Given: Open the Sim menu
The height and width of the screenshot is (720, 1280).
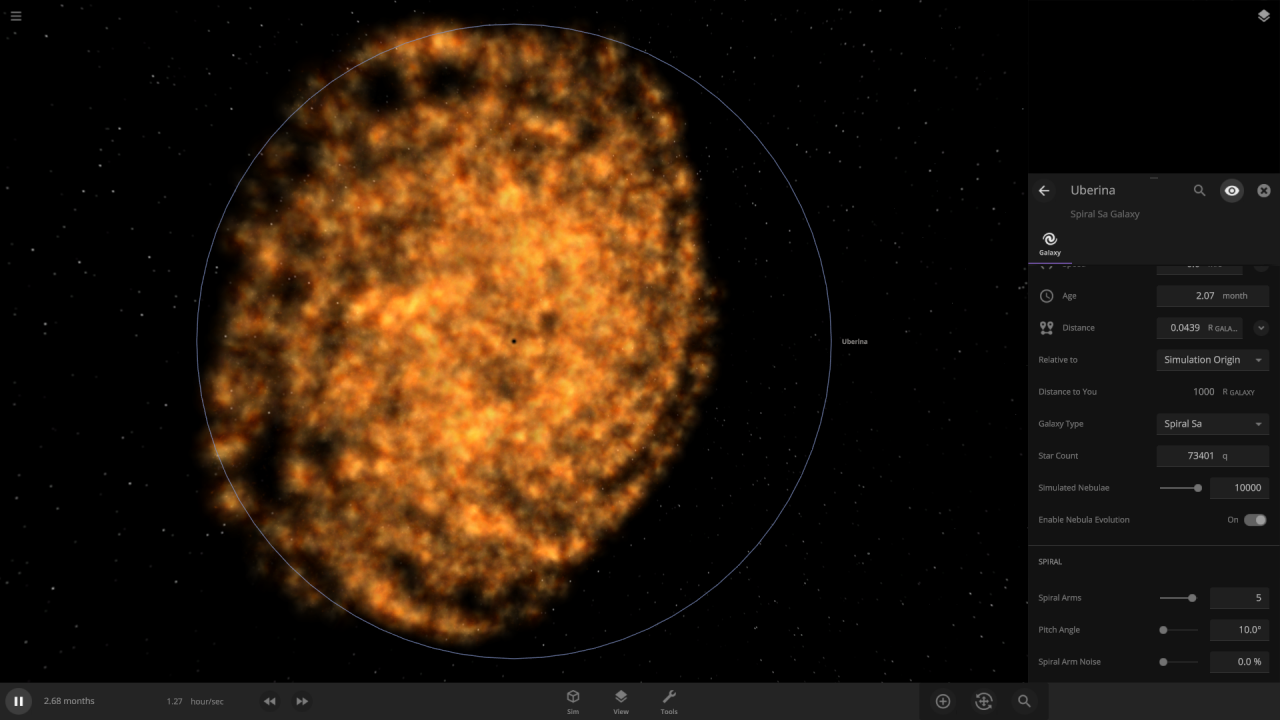Looking at the screenshot, I should (573, 701).
